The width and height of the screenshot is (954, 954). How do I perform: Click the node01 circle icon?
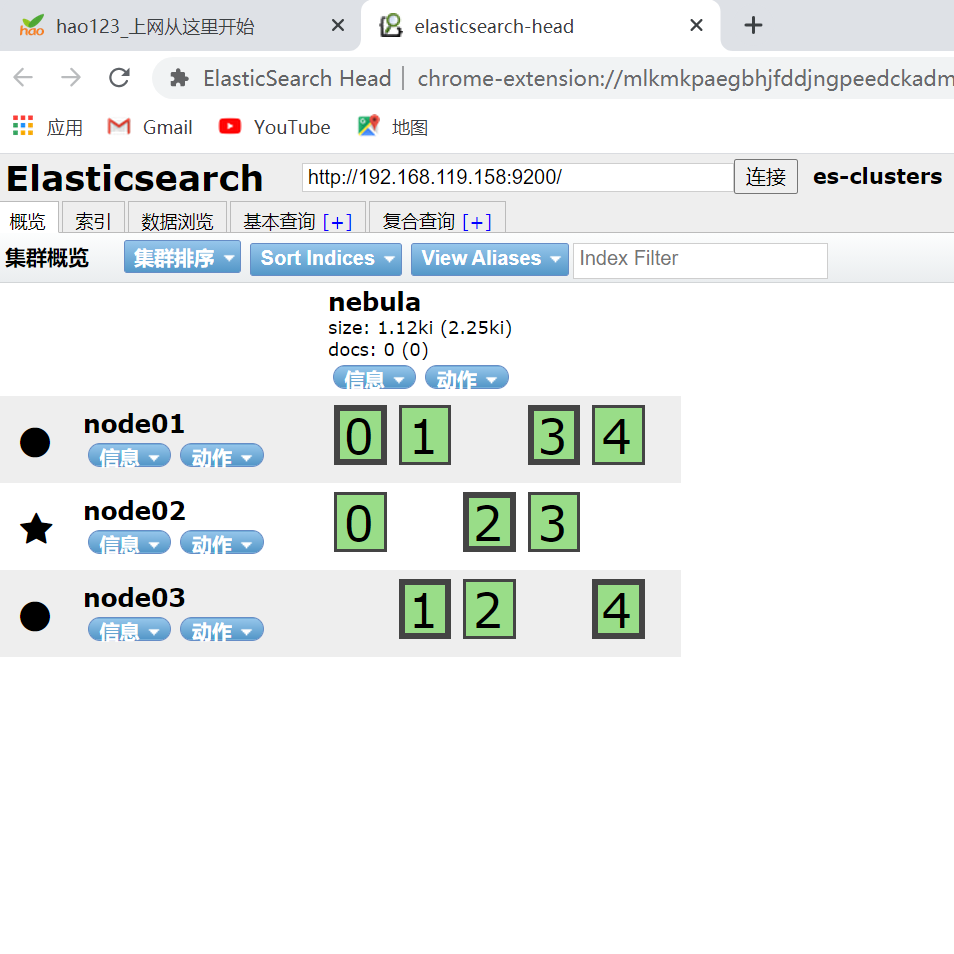(35, 442)
